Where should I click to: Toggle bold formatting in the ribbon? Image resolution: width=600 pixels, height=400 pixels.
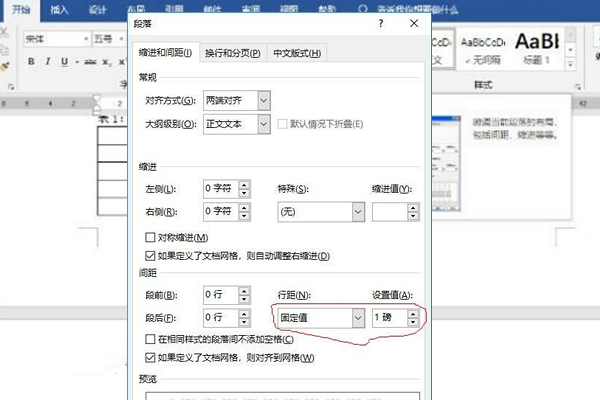tap(31, 61)
